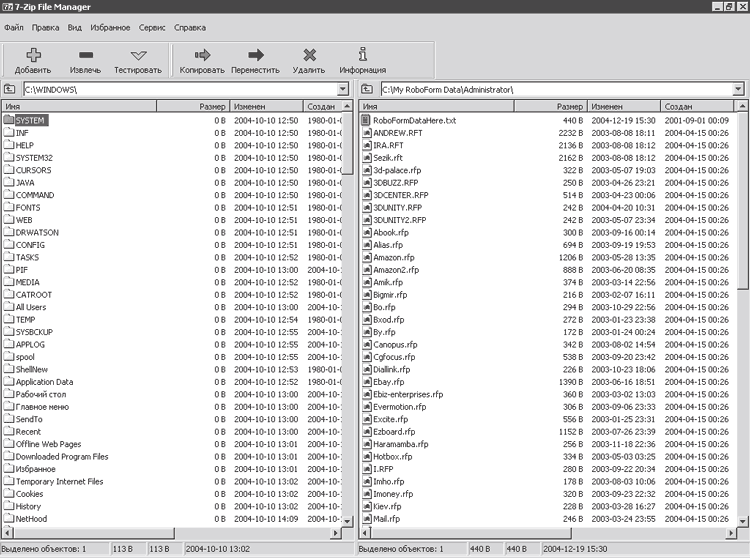Viewport: 750px width, 558px height.
Task: Go up one folder in right panel
Action: [x=368, y=89]
